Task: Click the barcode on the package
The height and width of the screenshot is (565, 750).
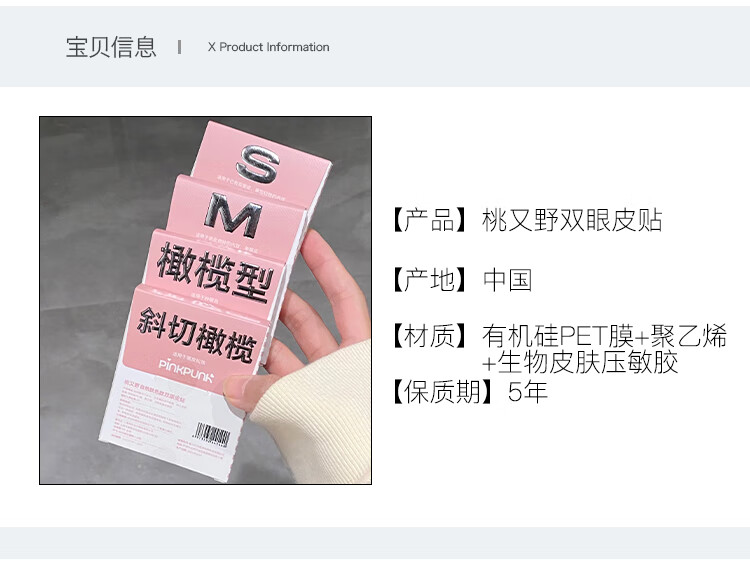Action: pyautogui.click(x=213, y=435)
